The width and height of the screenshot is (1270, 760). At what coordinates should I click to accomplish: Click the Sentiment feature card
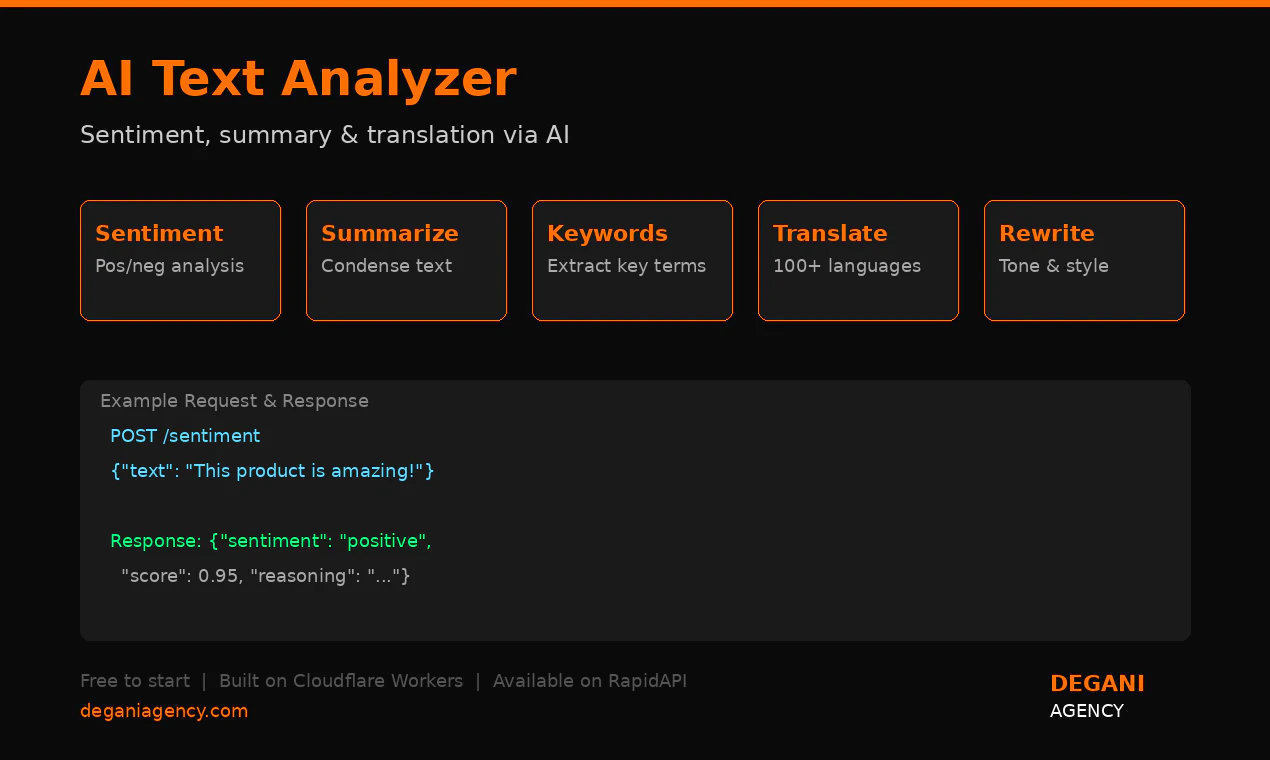click(180, 260)
